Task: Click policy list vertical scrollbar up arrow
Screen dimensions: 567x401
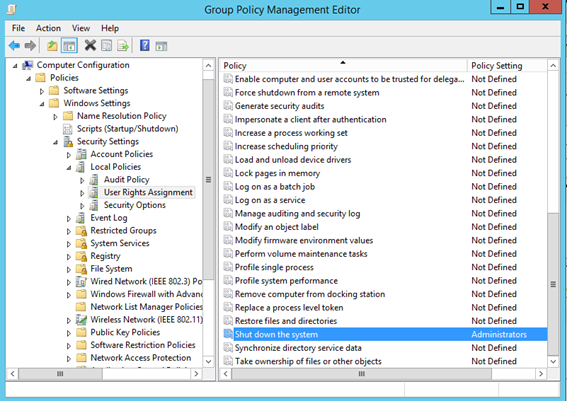Action: click(x=553, y=65)
